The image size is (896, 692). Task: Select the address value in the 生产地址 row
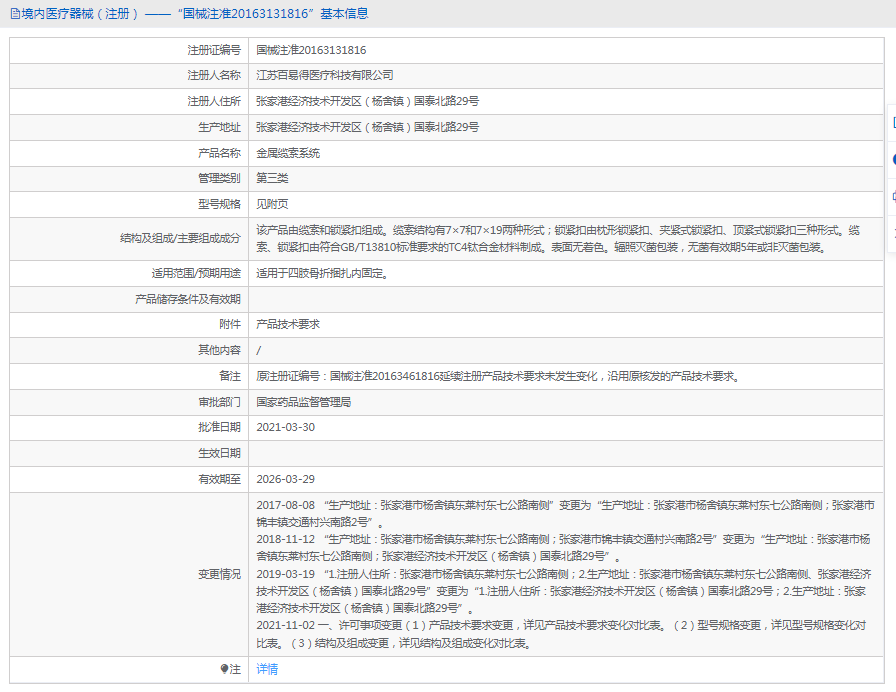click(367, 127)
